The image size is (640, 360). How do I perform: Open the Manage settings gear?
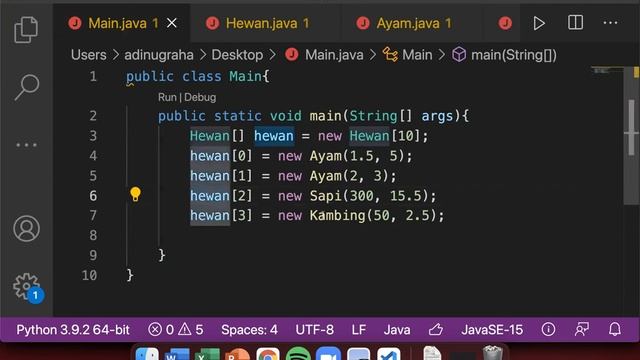point(28,287)
